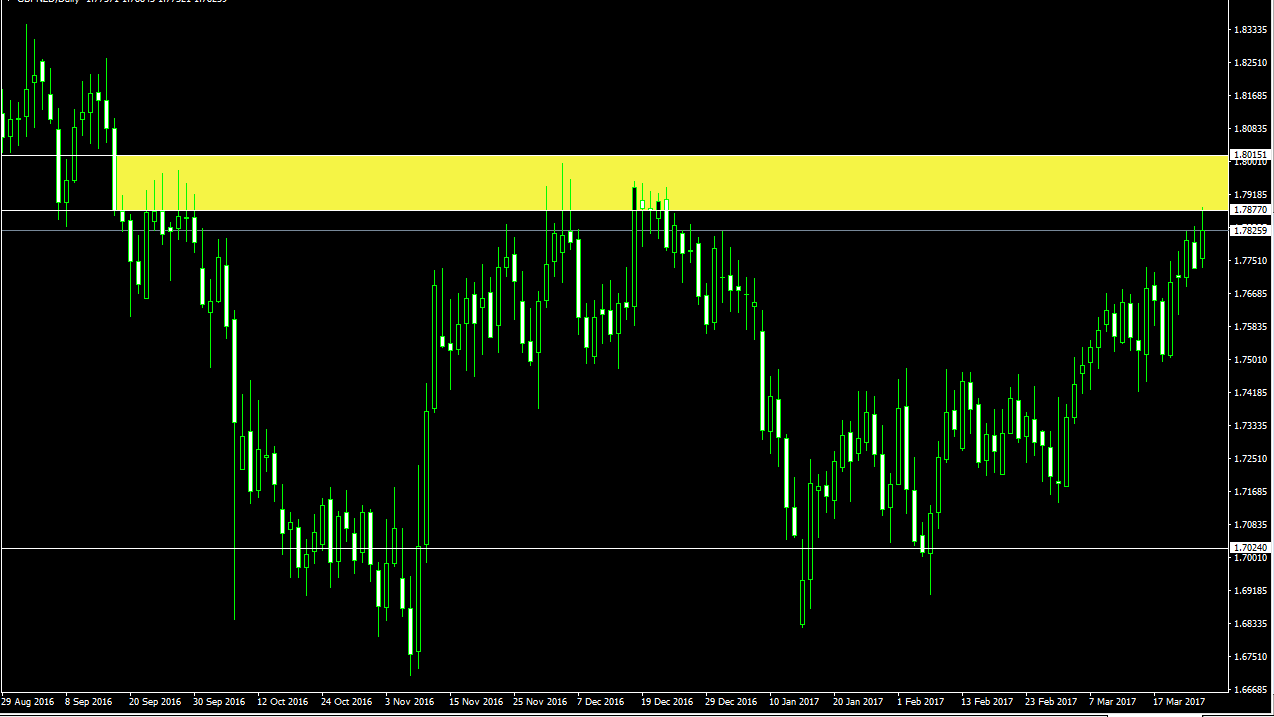Click the 30 Sep 2016 date label
Viewport: 1274px width, 717px height.
tap(219, 702)
